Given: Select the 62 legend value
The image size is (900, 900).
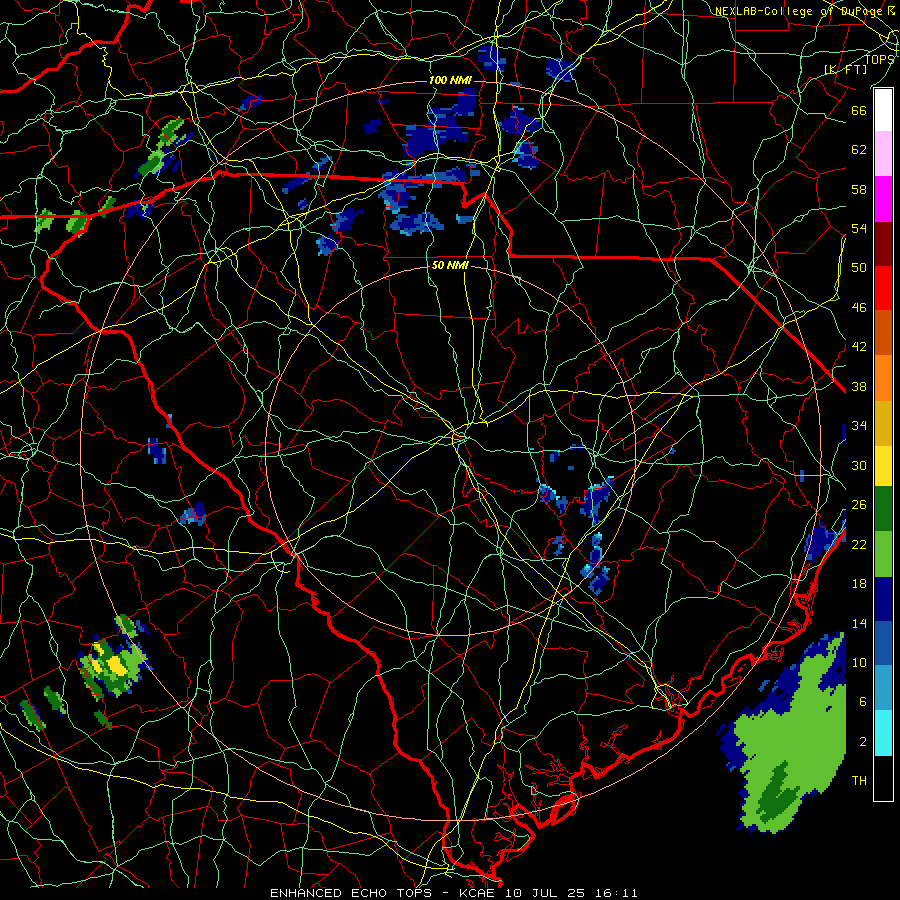Looking at the screenshot, I should pyautogui.click(x=859, y=150).
